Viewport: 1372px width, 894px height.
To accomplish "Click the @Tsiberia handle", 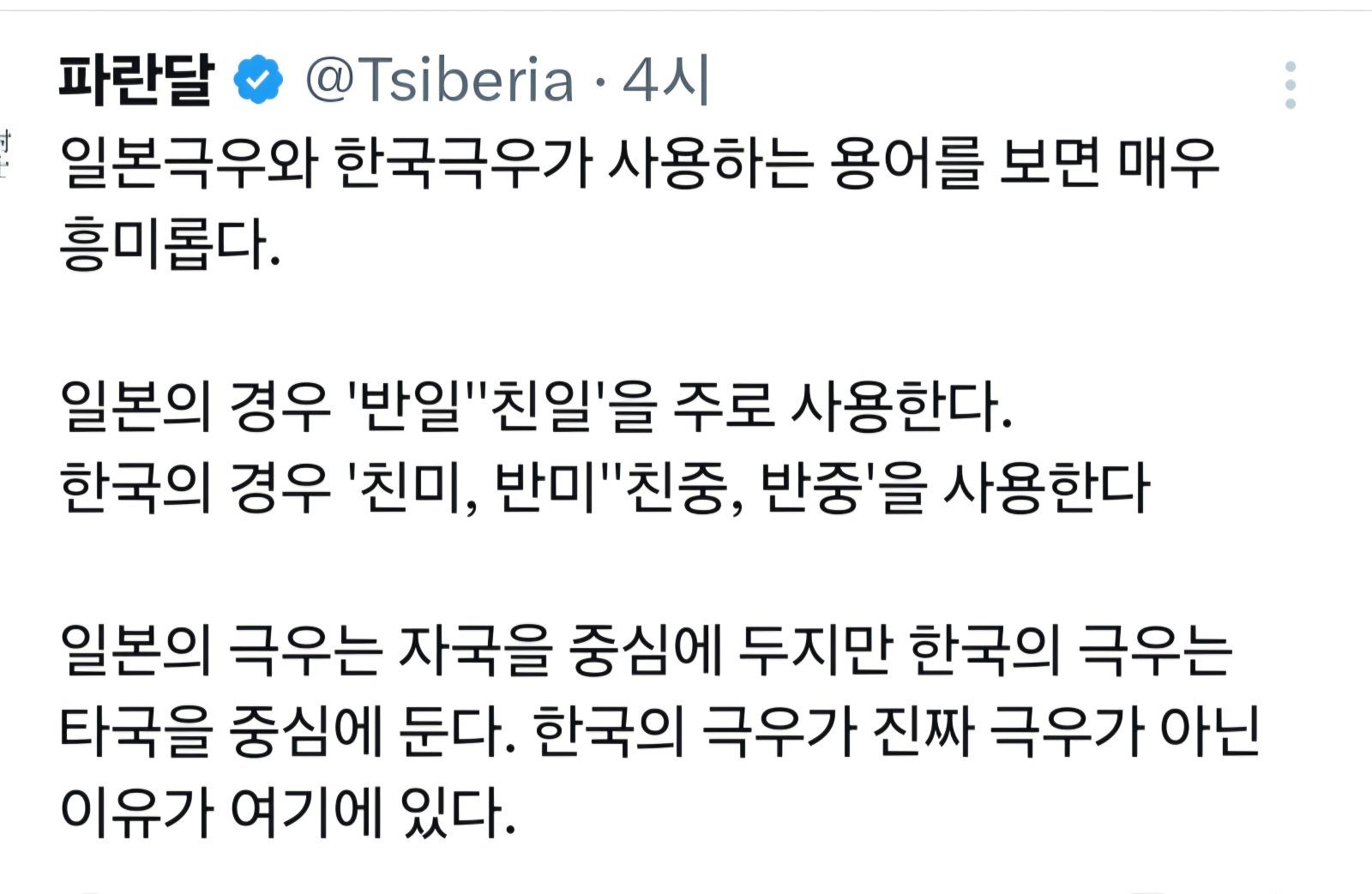I will [x=439, y=80].
